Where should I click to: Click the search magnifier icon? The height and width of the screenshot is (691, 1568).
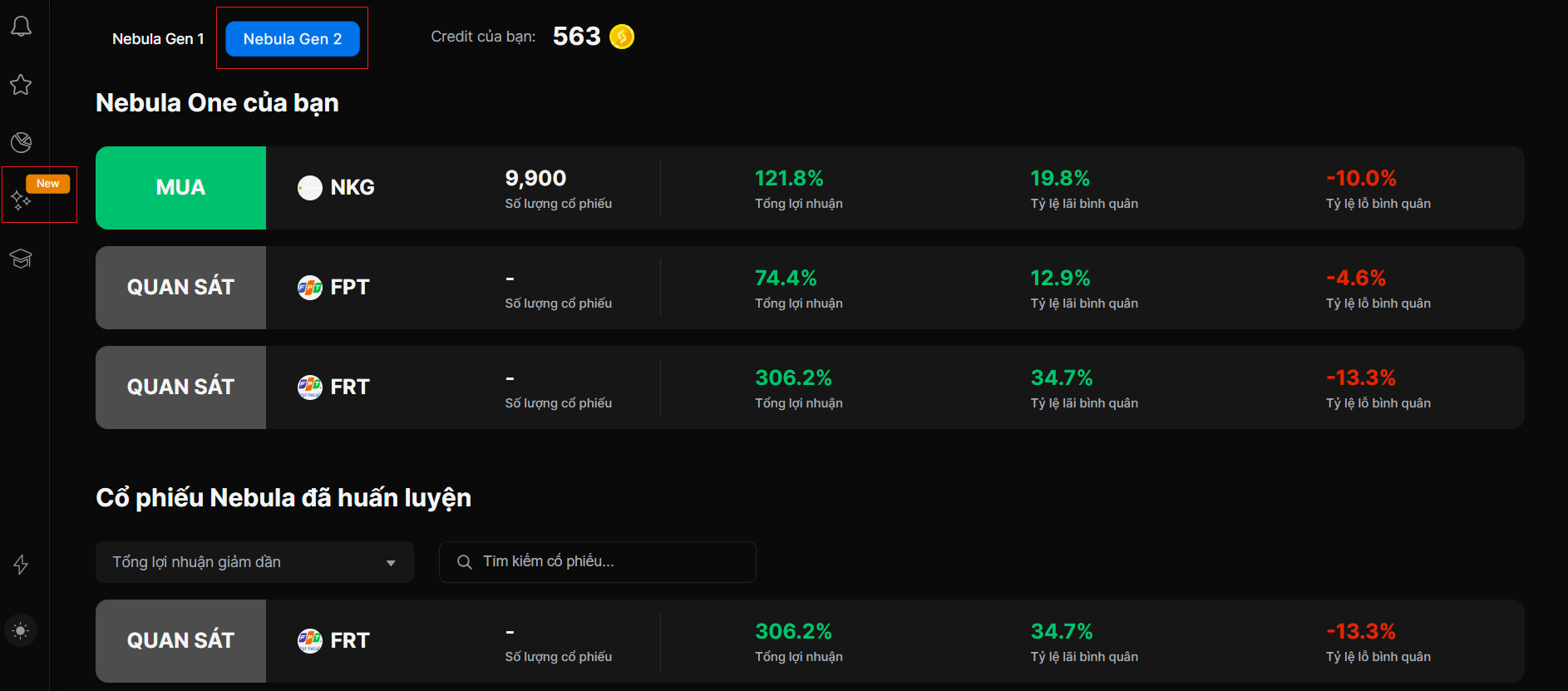pos(465,562)
